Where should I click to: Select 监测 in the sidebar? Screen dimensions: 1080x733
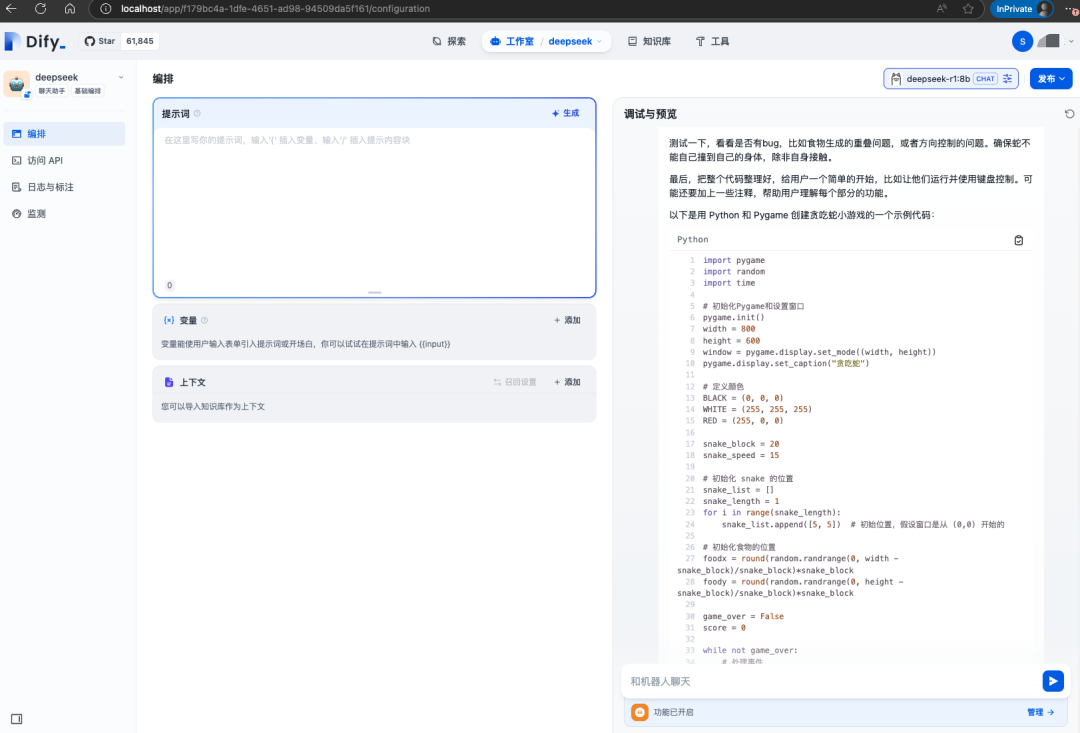coord(64,214)
